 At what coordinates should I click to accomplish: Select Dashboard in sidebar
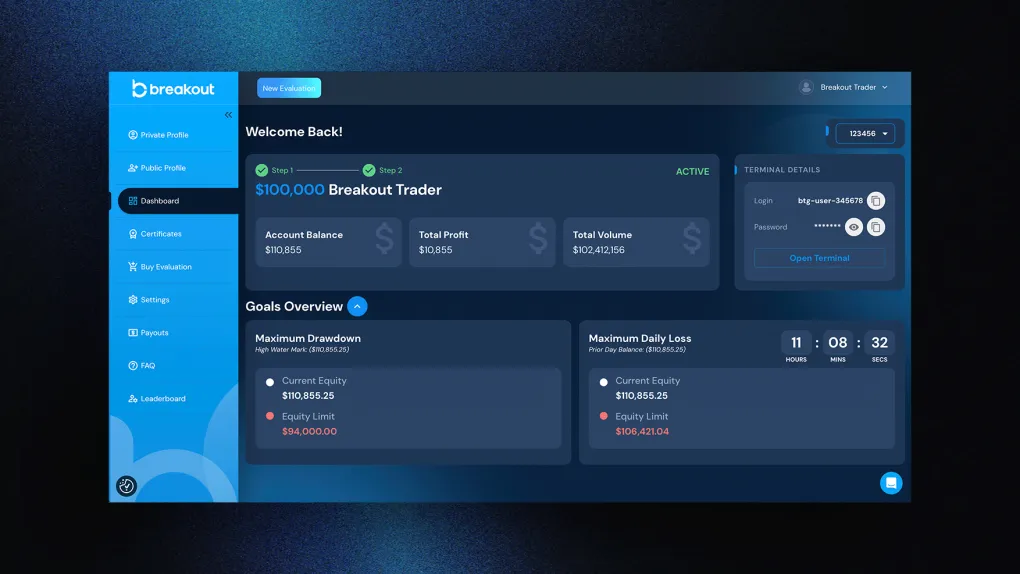(x=178, y=200)
